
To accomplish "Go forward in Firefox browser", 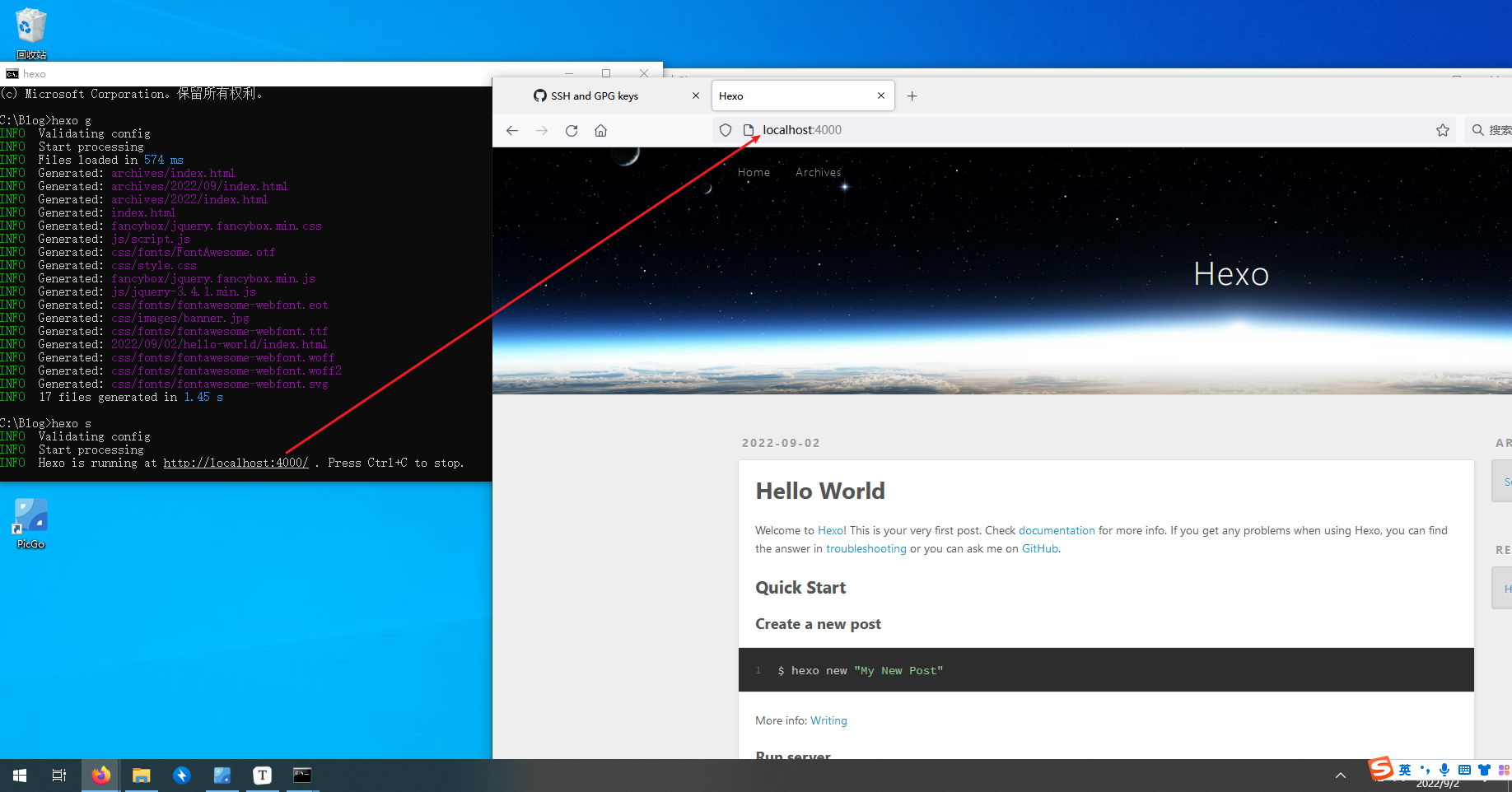I will click(542, 130).
